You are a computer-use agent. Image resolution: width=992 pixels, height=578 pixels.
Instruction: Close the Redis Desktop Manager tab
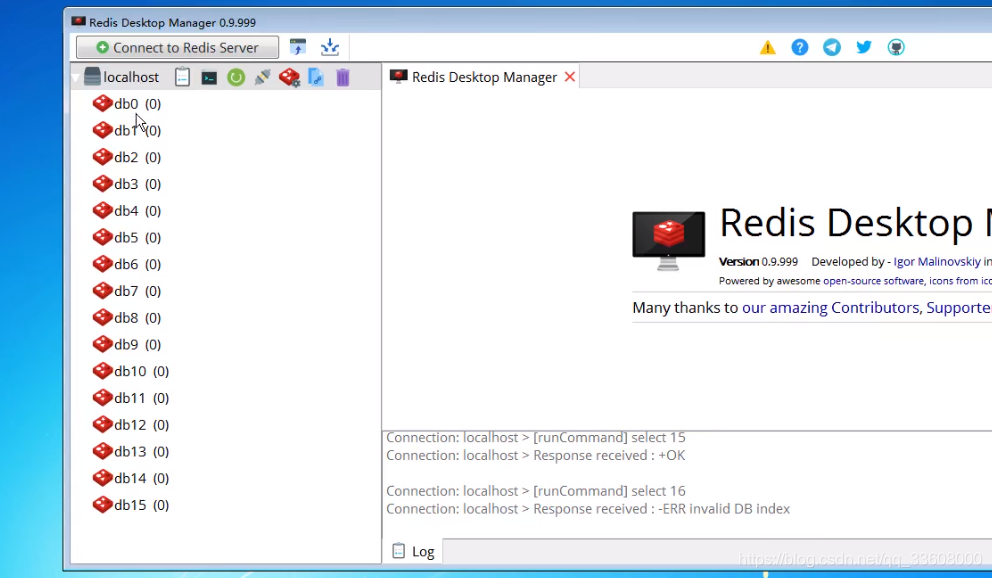570,77
